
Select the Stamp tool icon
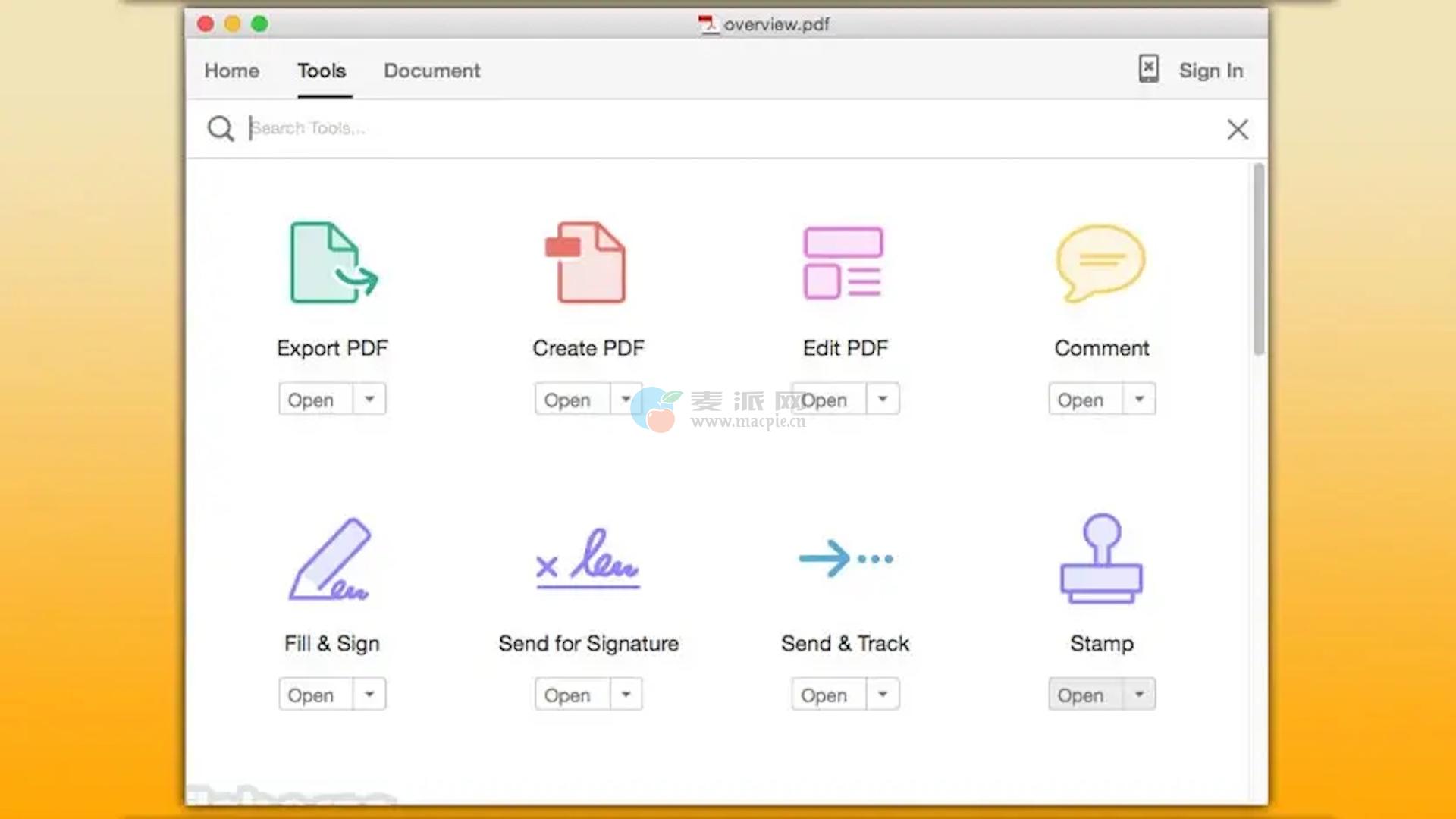pyautogui.click(x=1101, y=559)
